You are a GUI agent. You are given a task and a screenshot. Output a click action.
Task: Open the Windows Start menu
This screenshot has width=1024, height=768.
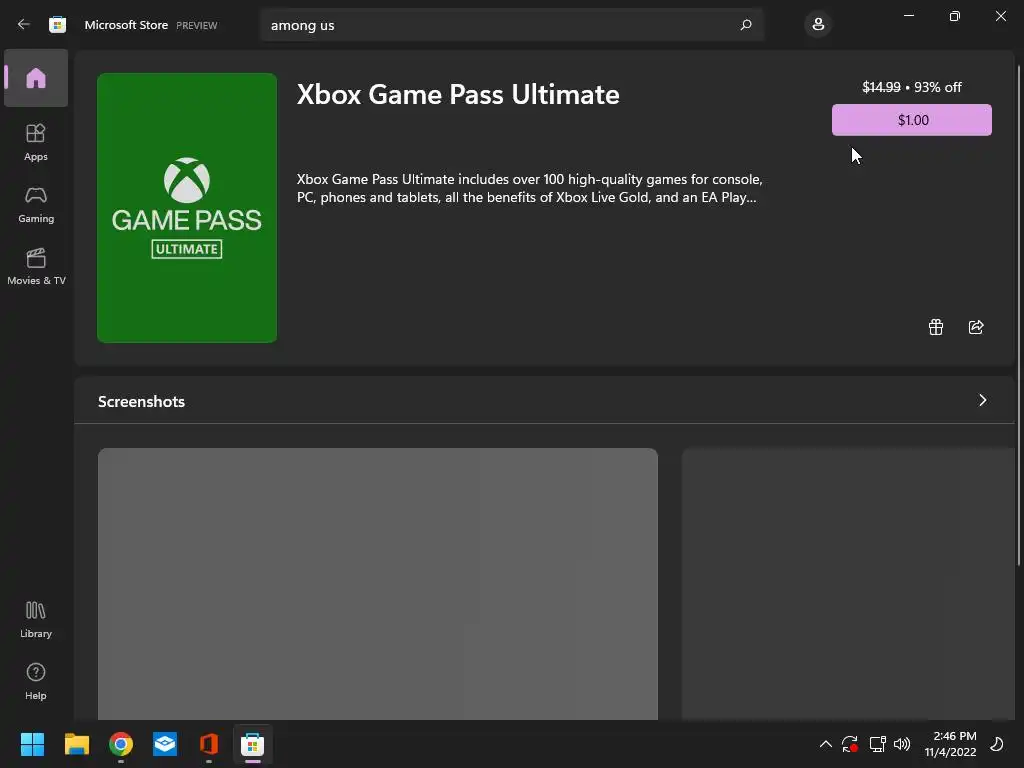point(32,744)
